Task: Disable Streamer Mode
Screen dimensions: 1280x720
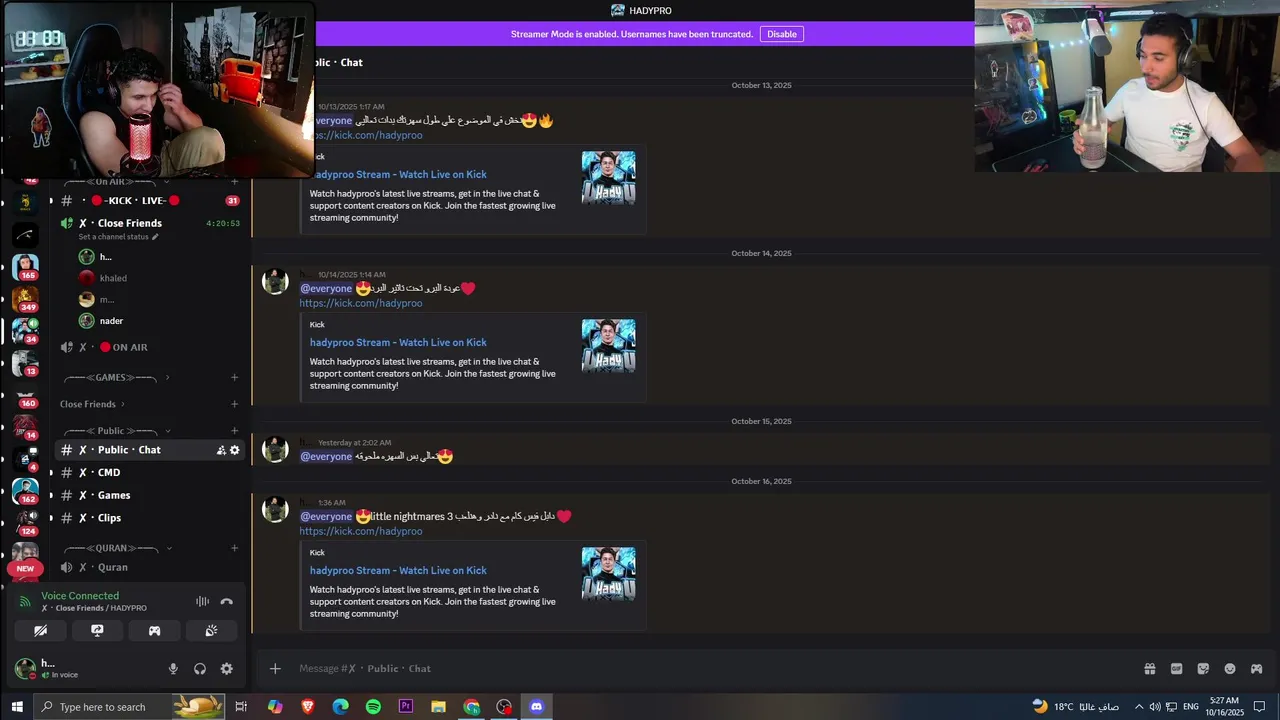Action: (x=782, y=34)
